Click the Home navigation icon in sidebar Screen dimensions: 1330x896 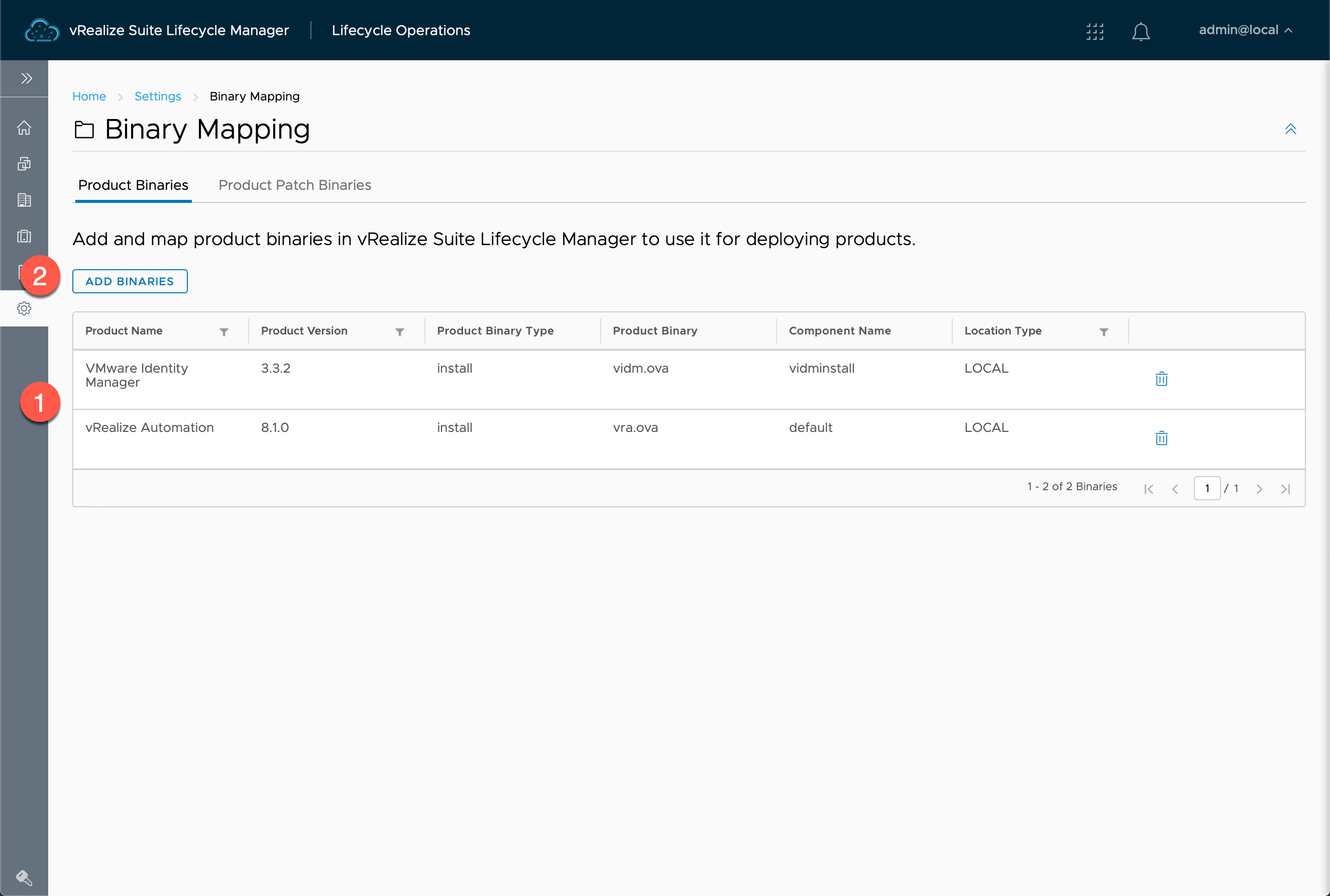24,127
